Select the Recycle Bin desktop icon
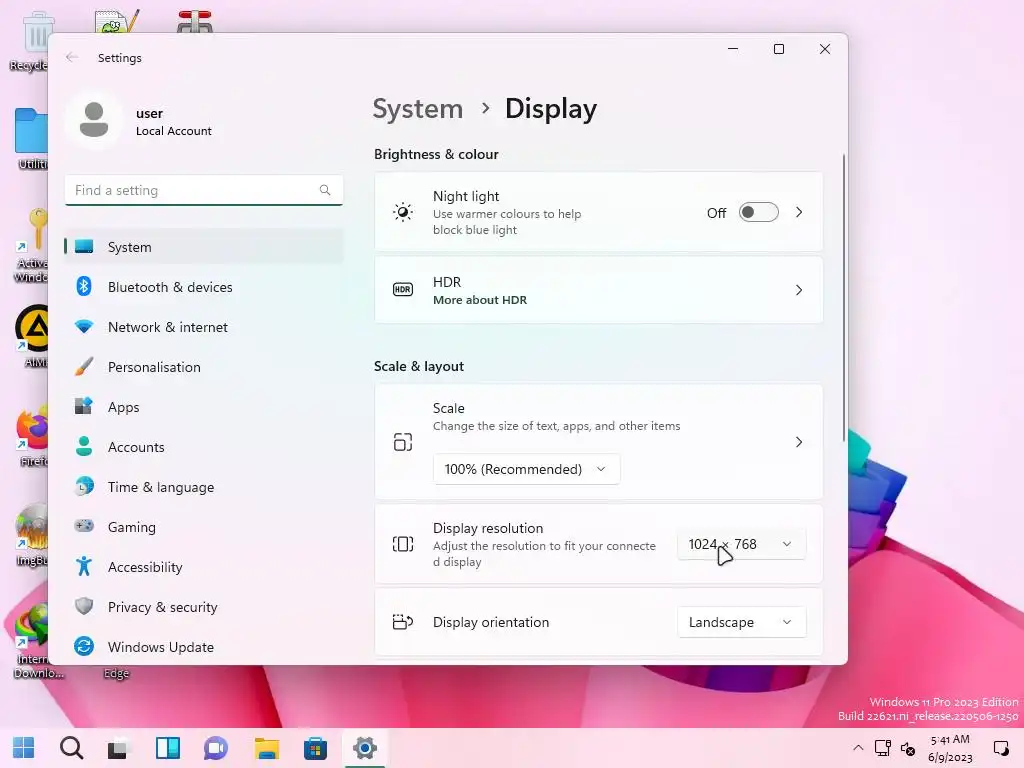The width and height of the screenshot is (1024, 768). pyautogui.click(x=29, y=41)
